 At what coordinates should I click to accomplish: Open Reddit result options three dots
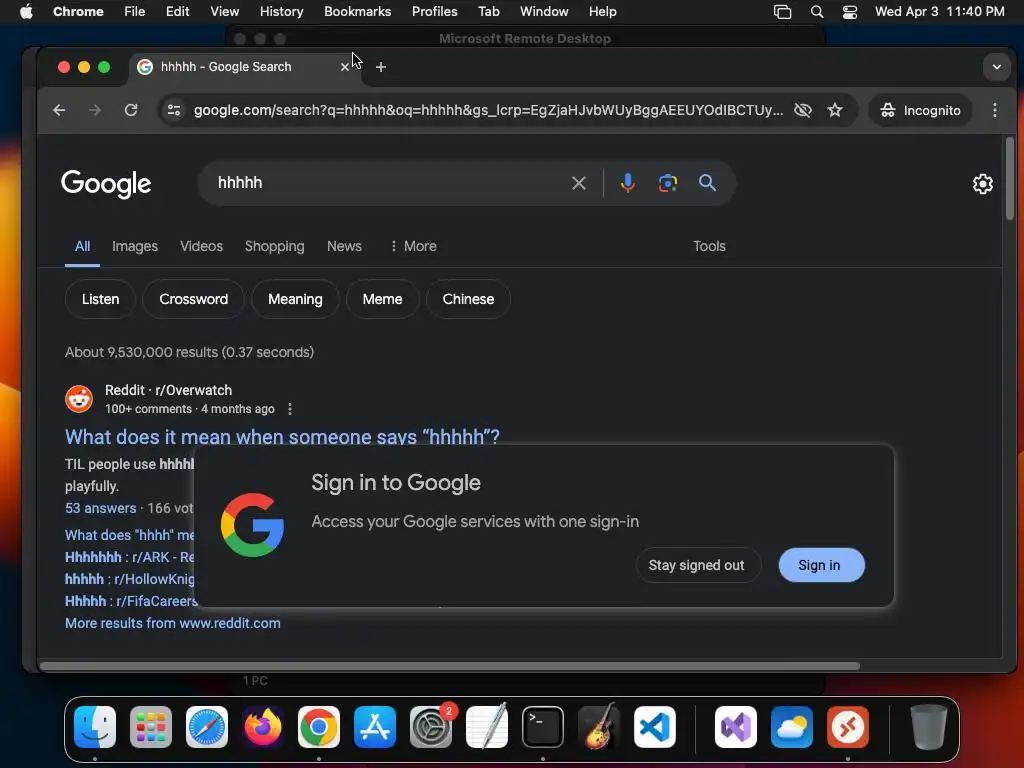pyautogui.click(x=290, y=409)
